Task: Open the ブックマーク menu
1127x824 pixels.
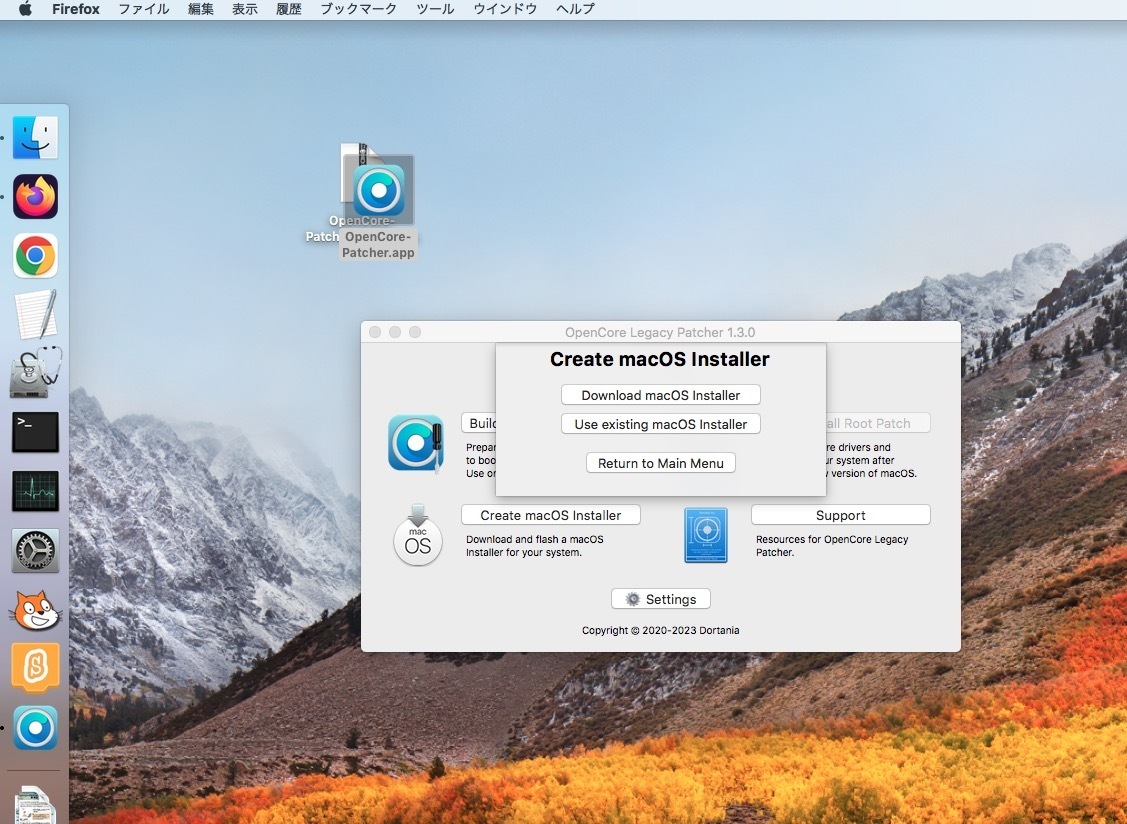Action: tap(358, 9)
